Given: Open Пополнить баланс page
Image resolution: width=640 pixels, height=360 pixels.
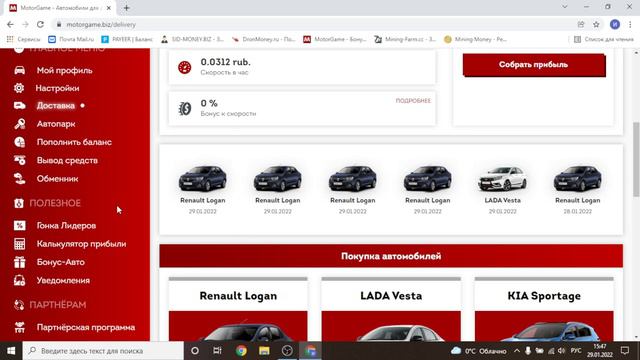Looking at the screenshot, I should pos(74,142).
